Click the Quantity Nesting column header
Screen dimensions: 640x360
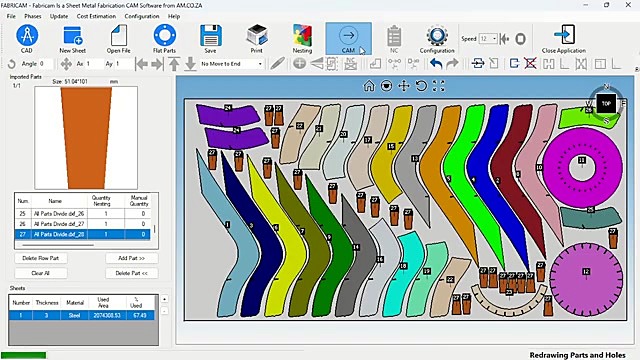point(101,200)
